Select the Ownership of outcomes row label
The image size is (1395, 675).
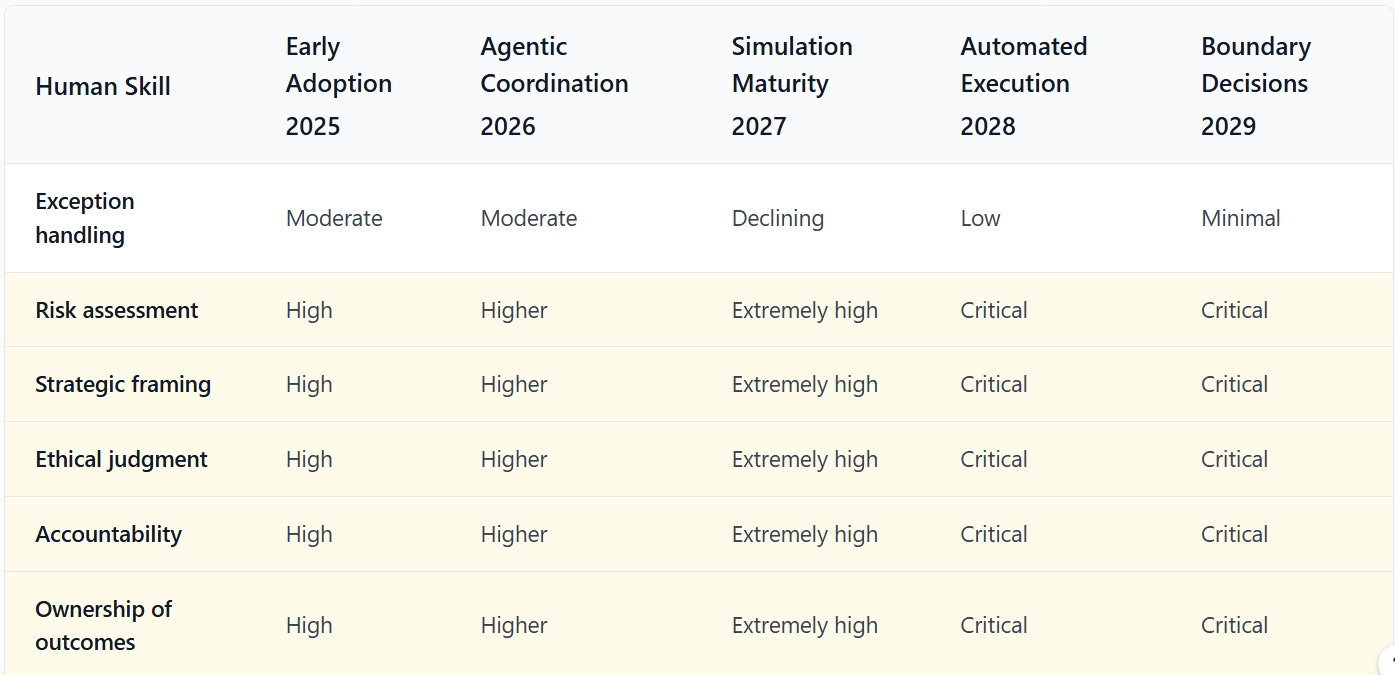[103, 625]
